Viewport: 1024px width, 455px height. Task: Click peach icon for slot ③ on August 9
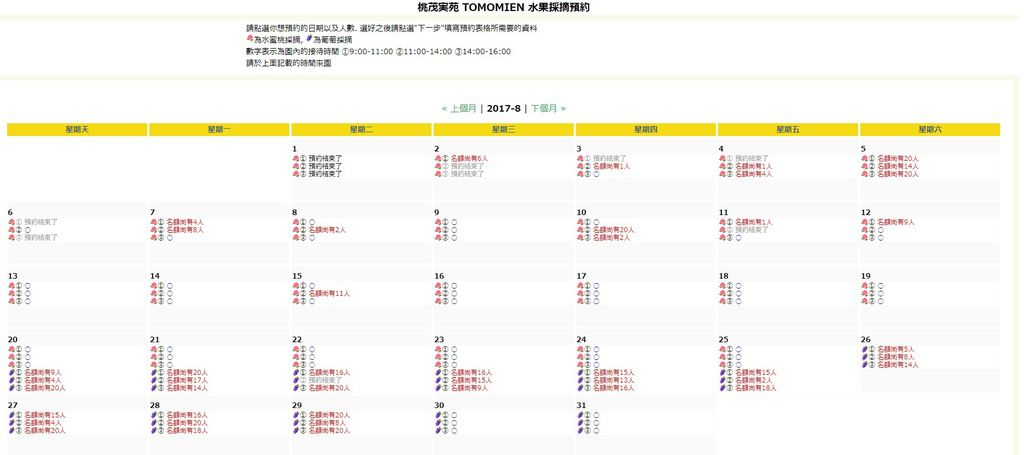tap(437, 238)
